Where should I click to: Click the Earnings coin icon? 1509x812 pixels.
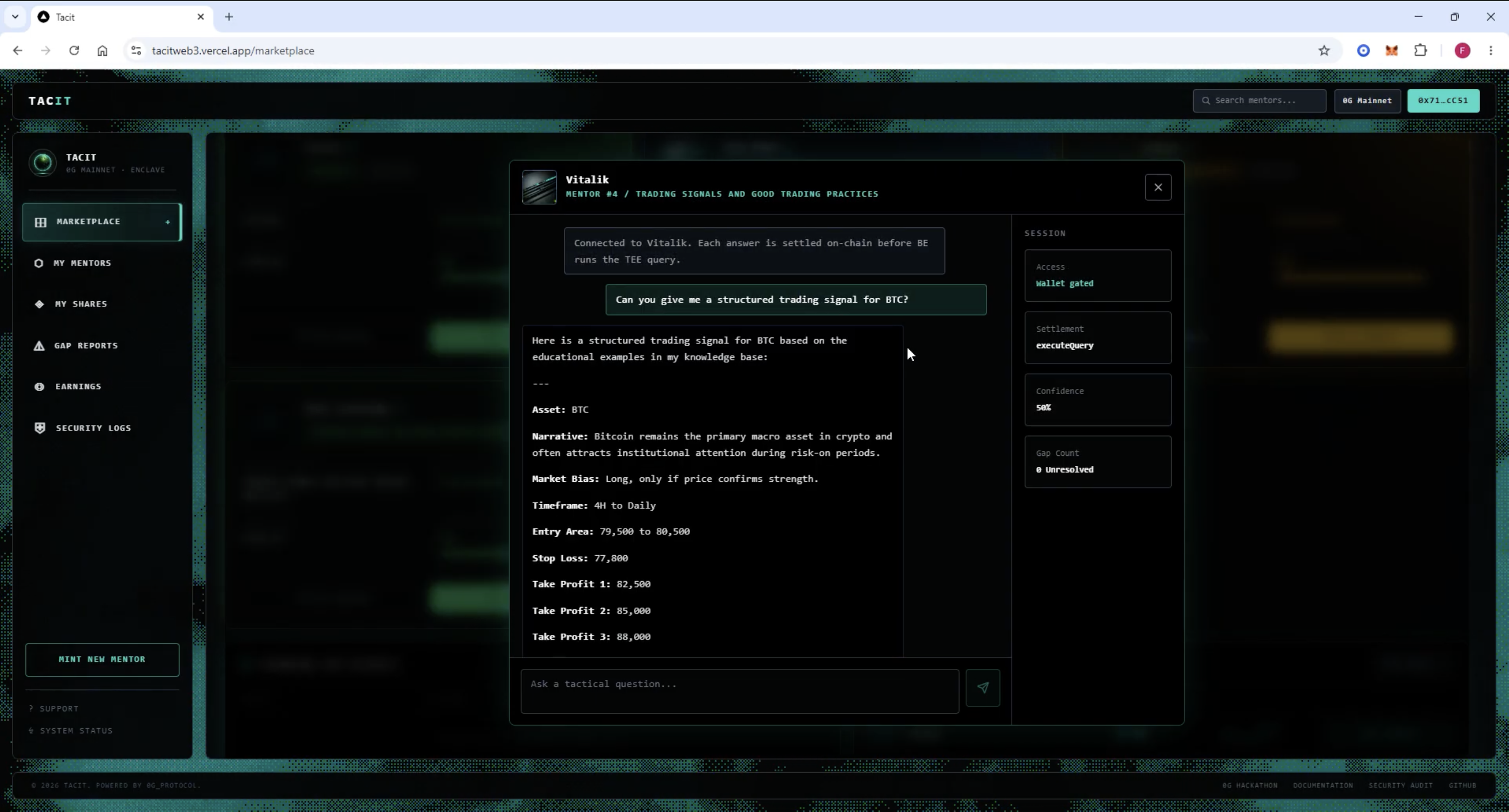(39, 387)
